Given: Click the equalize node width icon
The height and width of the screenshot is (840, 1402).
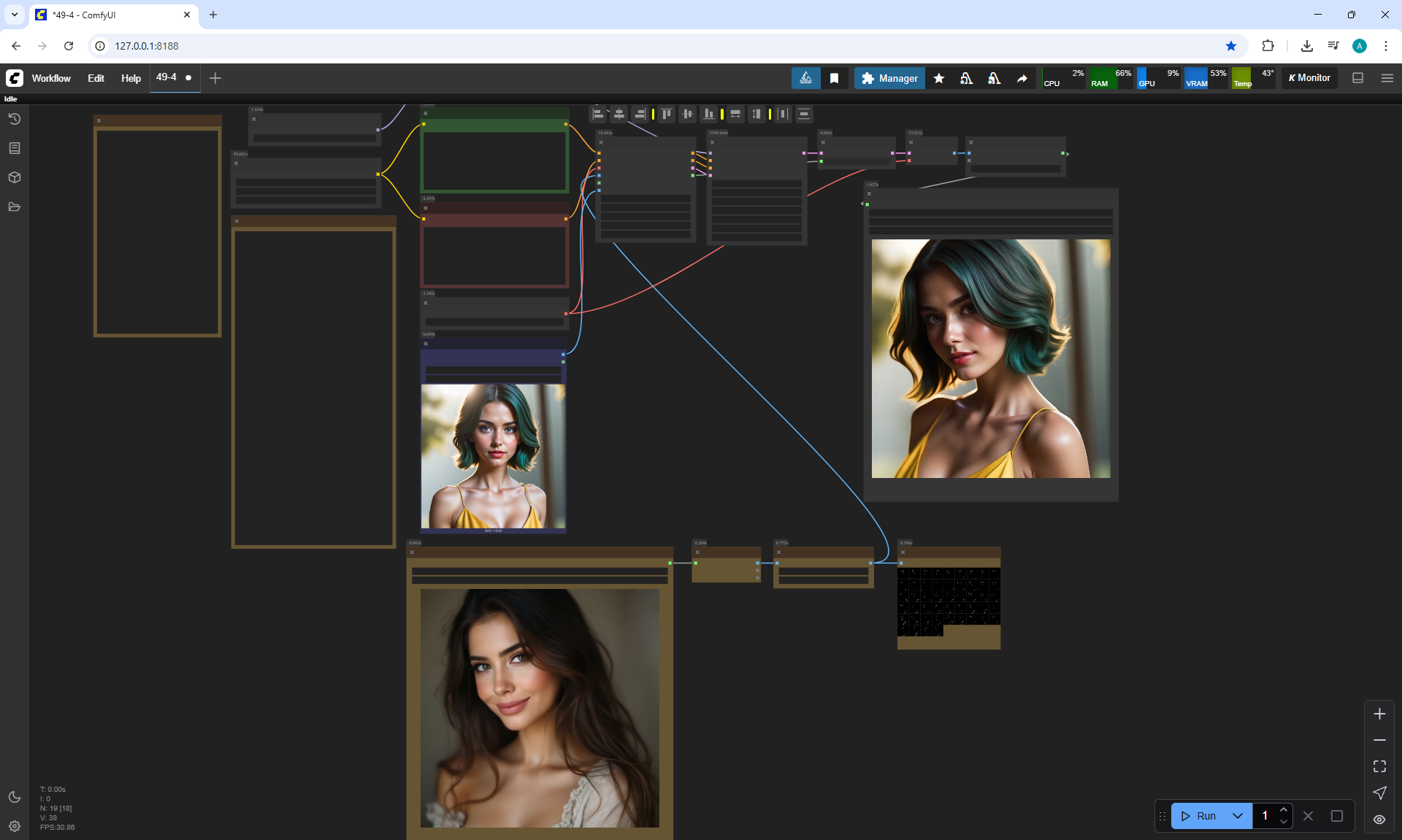Looking at the screenshot, I should click(x=735, y=114).
